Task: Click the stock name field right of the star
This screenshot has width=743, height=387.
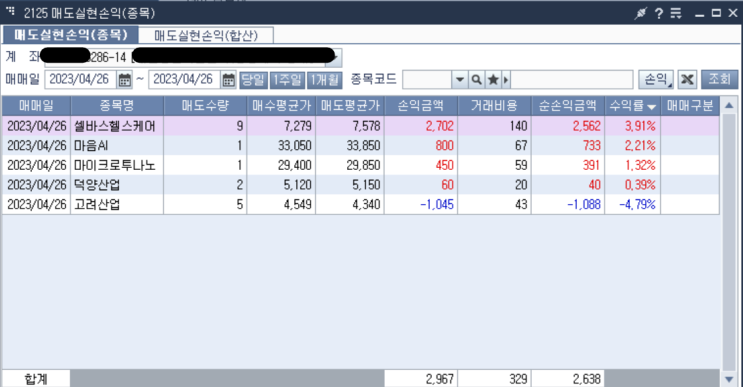Action: point(571,80)
